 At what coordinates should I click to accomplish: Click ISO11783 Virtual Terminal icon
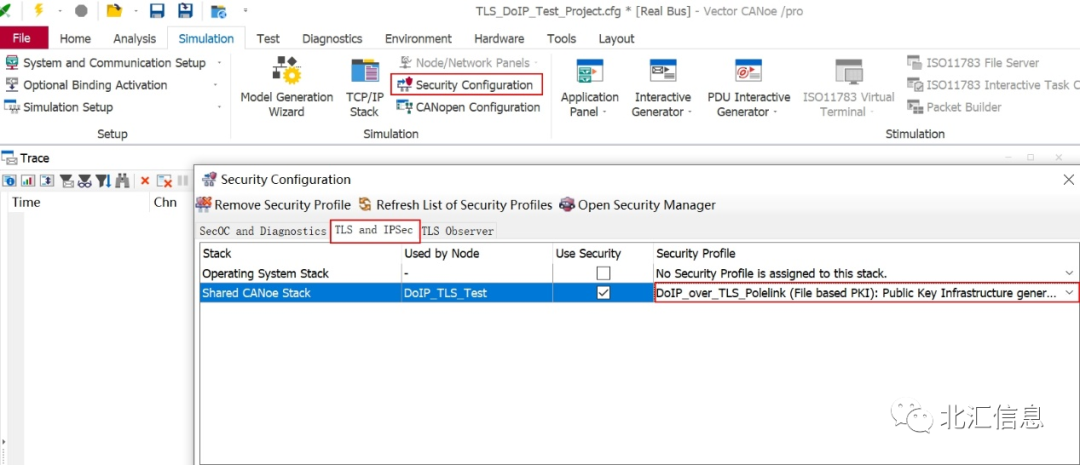(849, 86)
